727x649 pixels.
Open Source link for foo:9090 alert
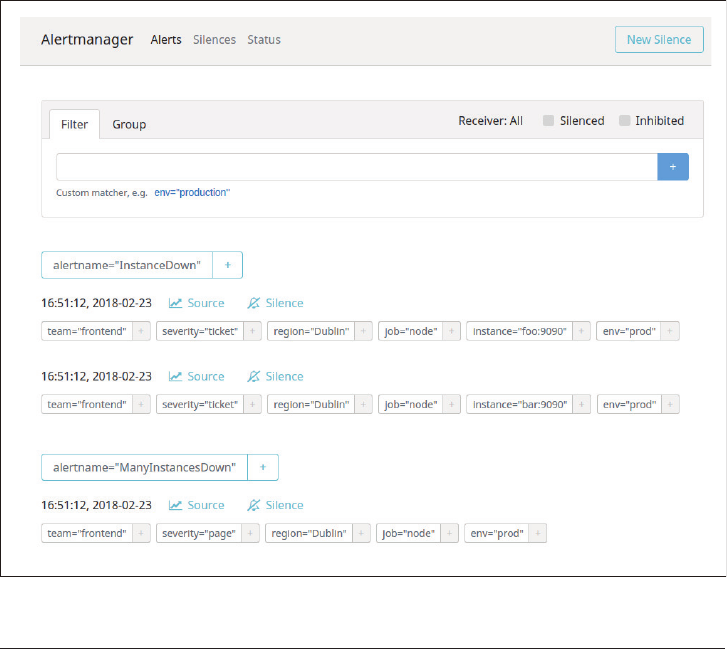click(x=197, y=303)
